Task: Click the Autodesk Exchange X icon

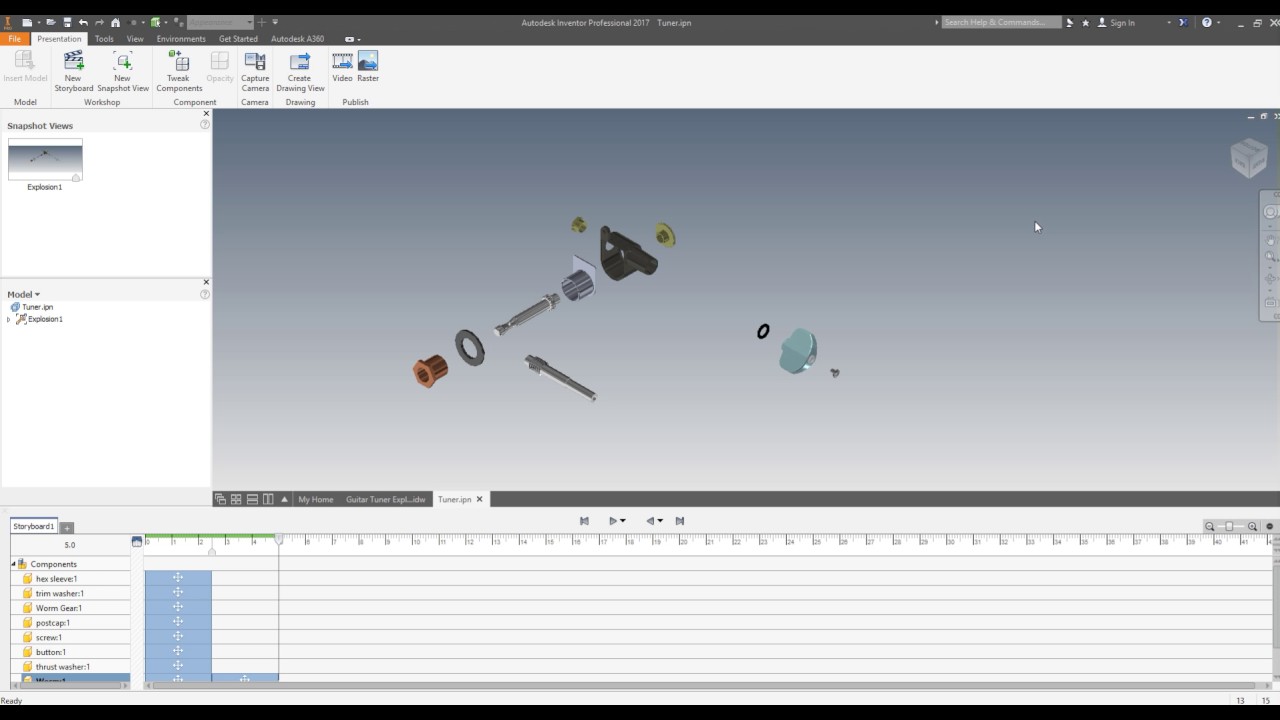Action: pyautogui.click(x=1182, y=22)
